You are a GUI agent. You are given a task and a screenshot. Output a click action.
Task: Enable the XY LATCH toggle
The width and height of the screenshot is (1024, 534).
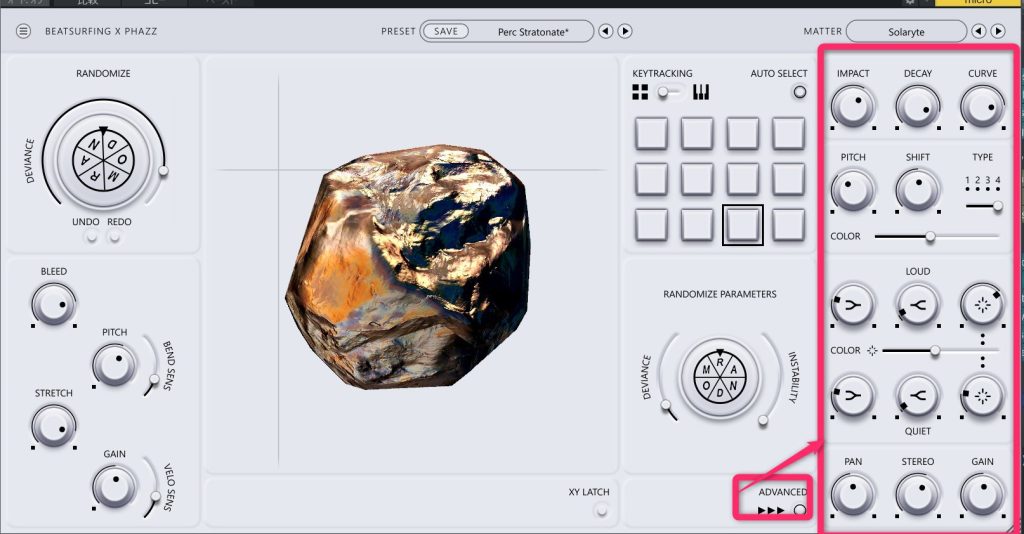tap(601, 510)
